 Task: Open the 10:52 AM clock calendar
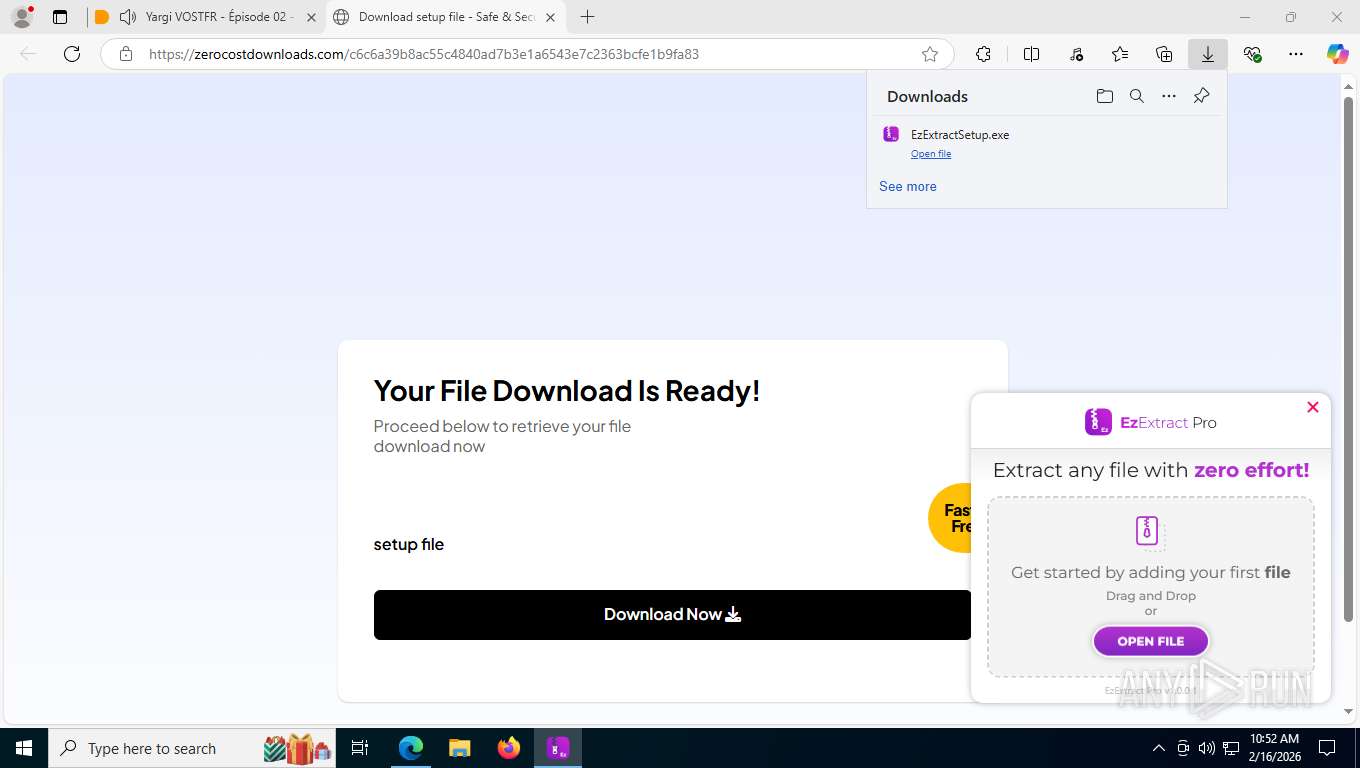click(x=1274, y=748)
